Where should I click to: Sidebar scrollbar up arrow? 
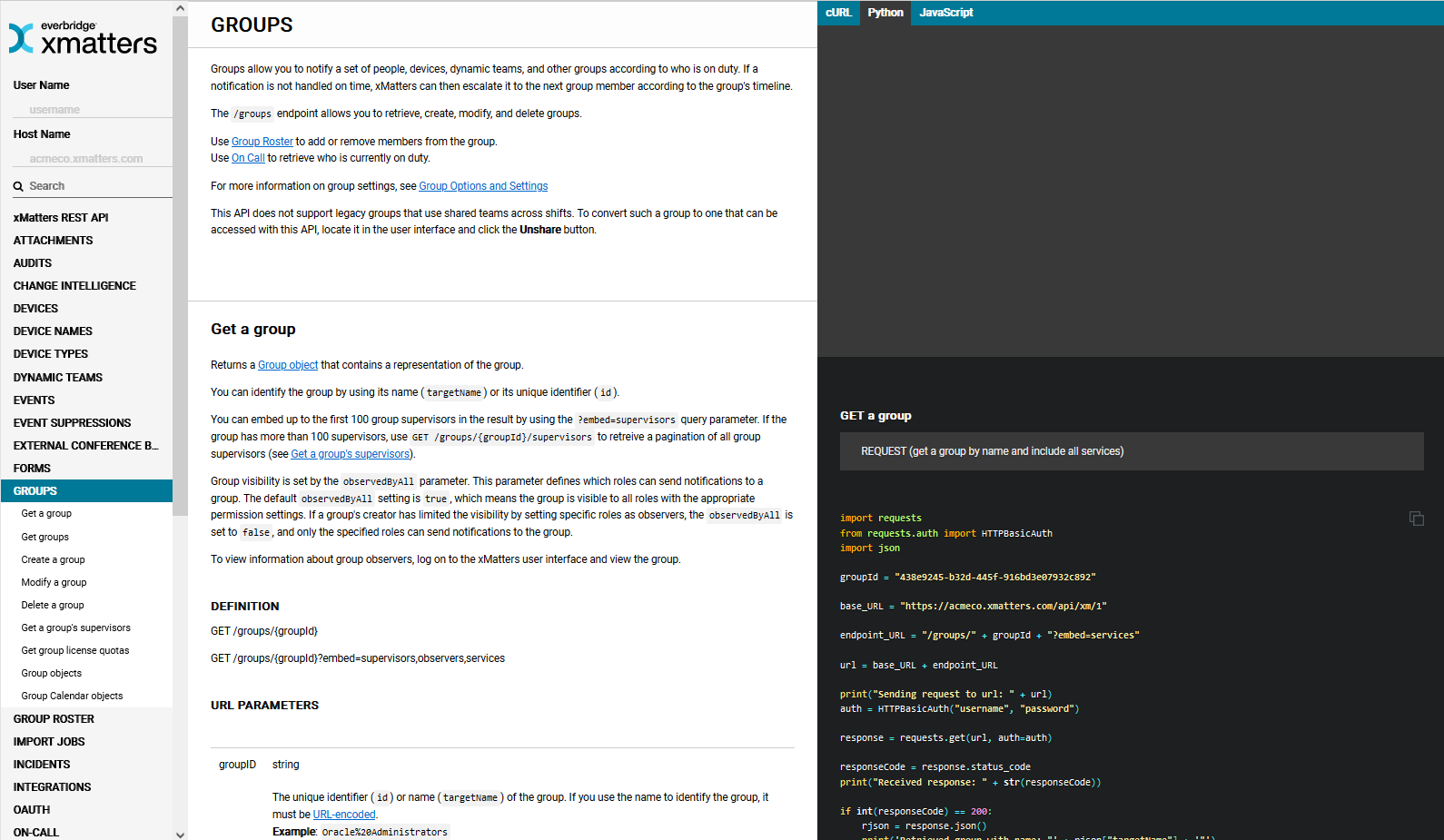(180, 7)
